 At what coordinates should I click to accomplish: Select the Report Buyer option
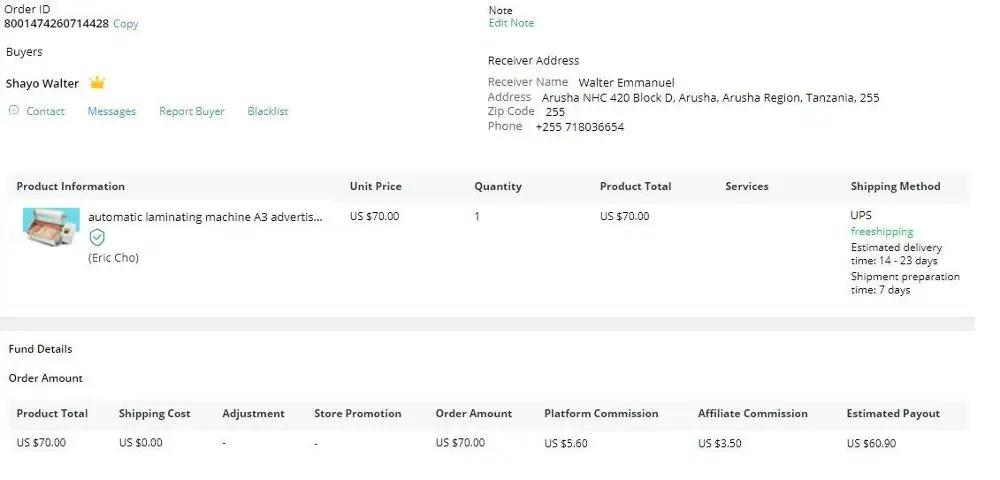[192, 112]
